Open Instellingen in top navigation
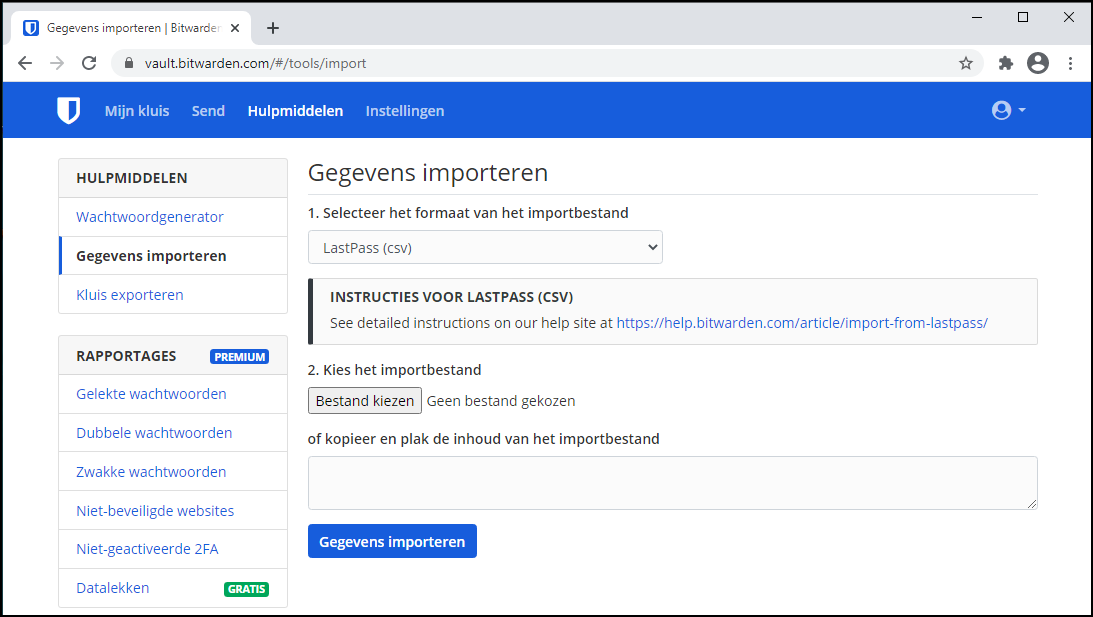Screen dimensions: 1093x617 click(x=405, y=111)
